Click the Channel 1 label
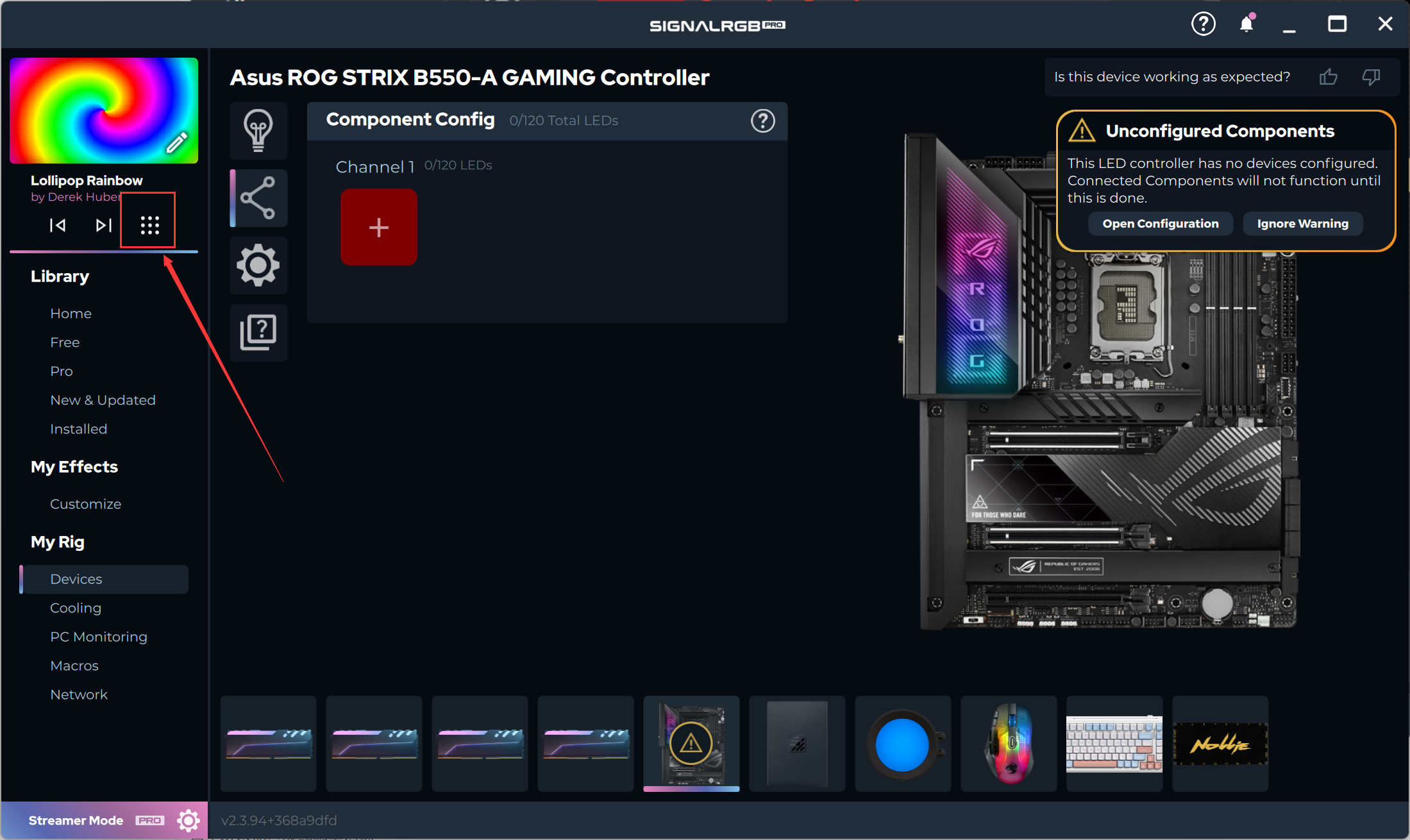Image resolution: width=1410 pixels, height=840 pixels. click(x=375, y=167)
